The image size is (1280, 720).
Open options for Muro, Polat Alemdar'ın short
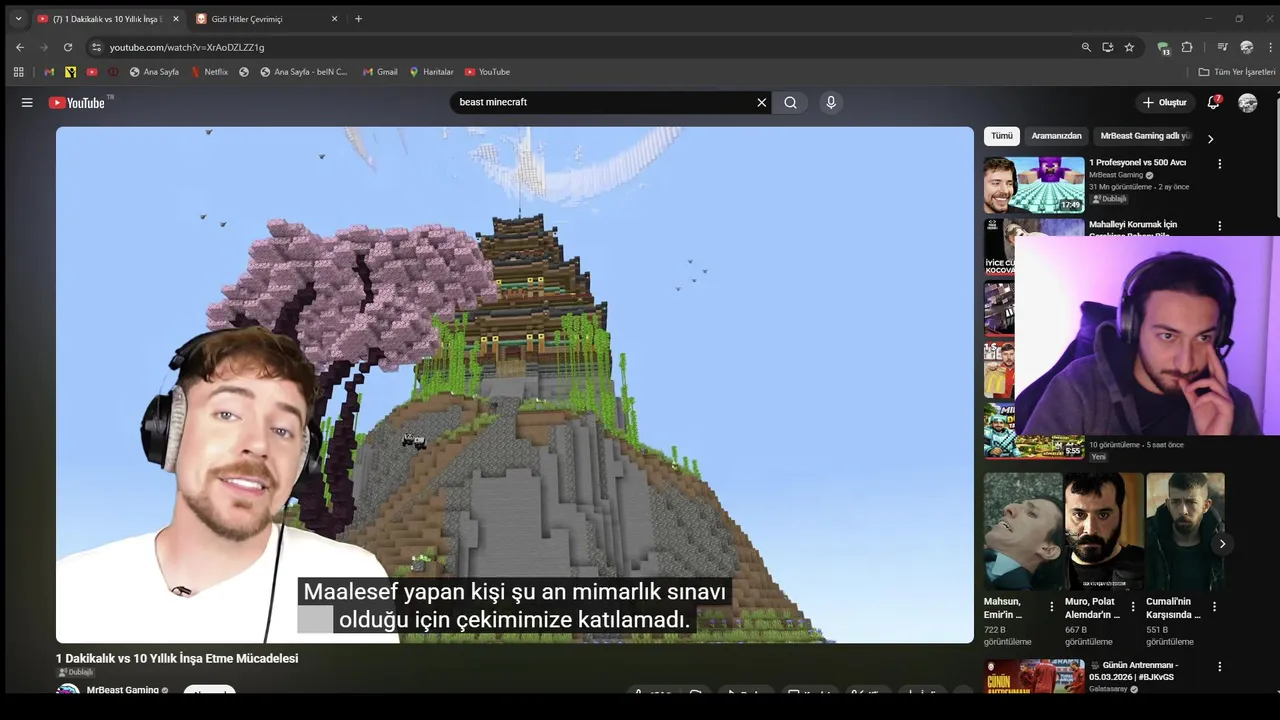coord(1133,607)
